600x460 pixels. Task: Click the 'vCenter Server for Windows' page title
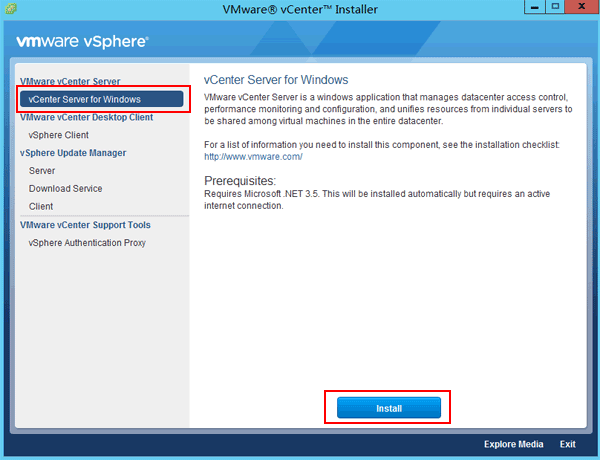tap(276, 80)
